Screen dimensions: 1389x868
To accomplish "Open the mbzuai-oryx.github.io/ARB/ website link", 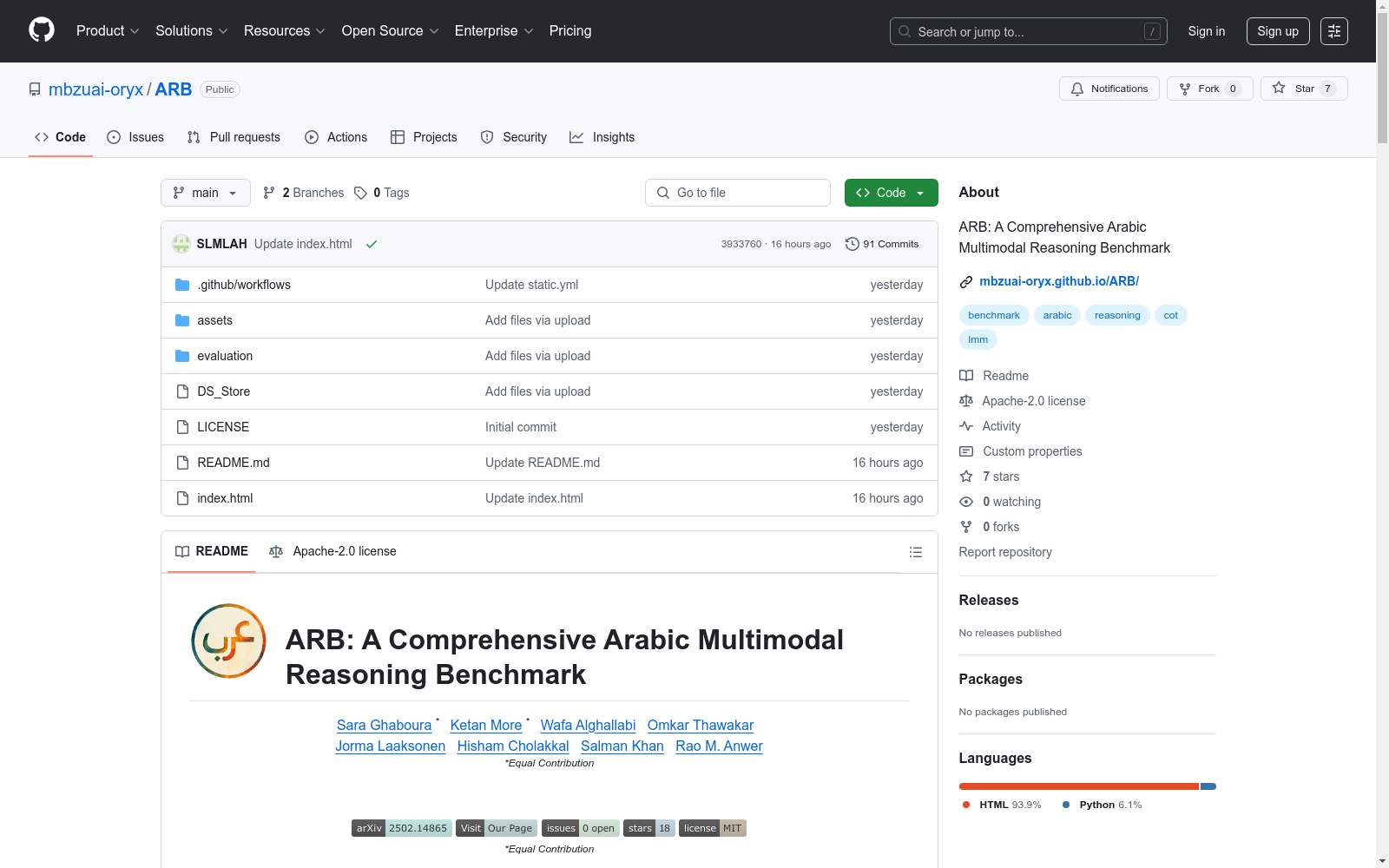I will click(1059, 281).
